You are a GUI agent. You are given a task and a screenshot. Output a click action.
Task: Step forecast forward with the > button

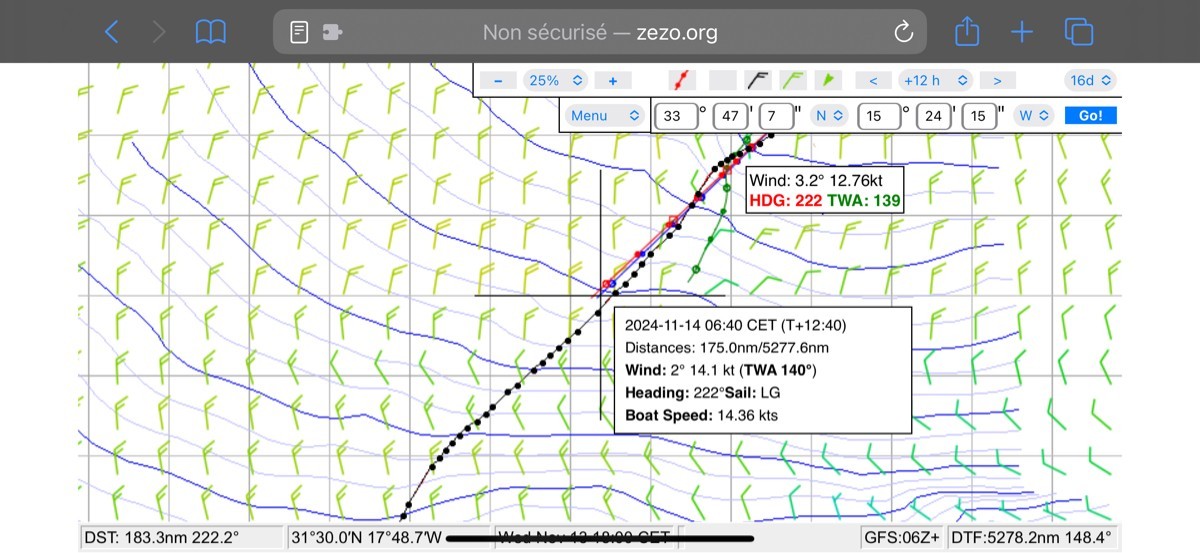click(x=997, y=80)
